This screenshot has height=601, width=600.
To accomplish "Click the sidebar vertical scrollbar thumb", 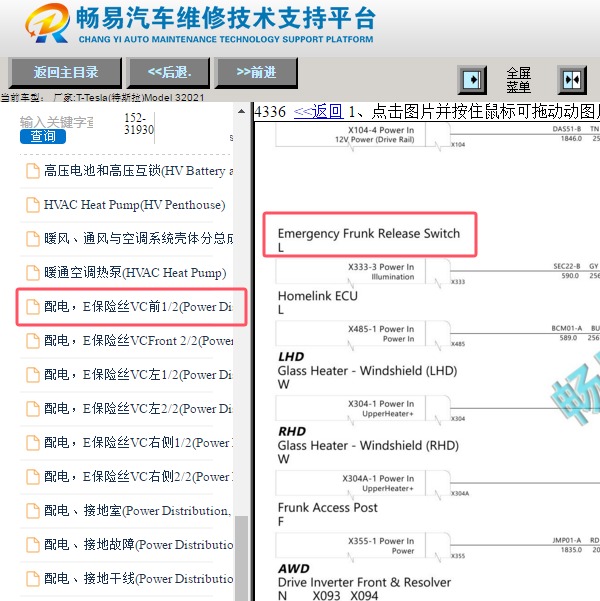I will 241,558.
